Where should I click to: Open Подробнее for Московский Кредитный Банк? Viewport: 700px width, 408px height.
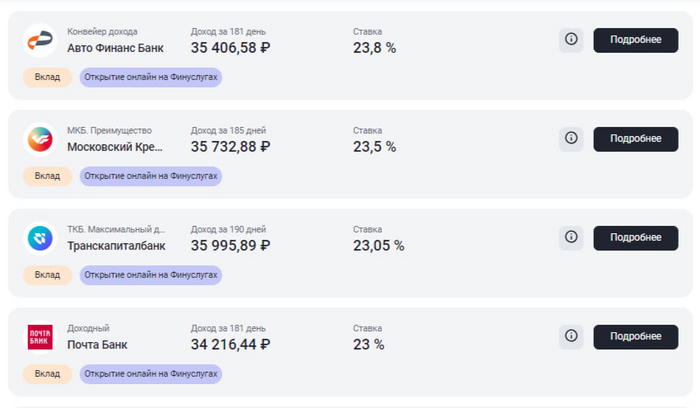[x=636, y=138]
